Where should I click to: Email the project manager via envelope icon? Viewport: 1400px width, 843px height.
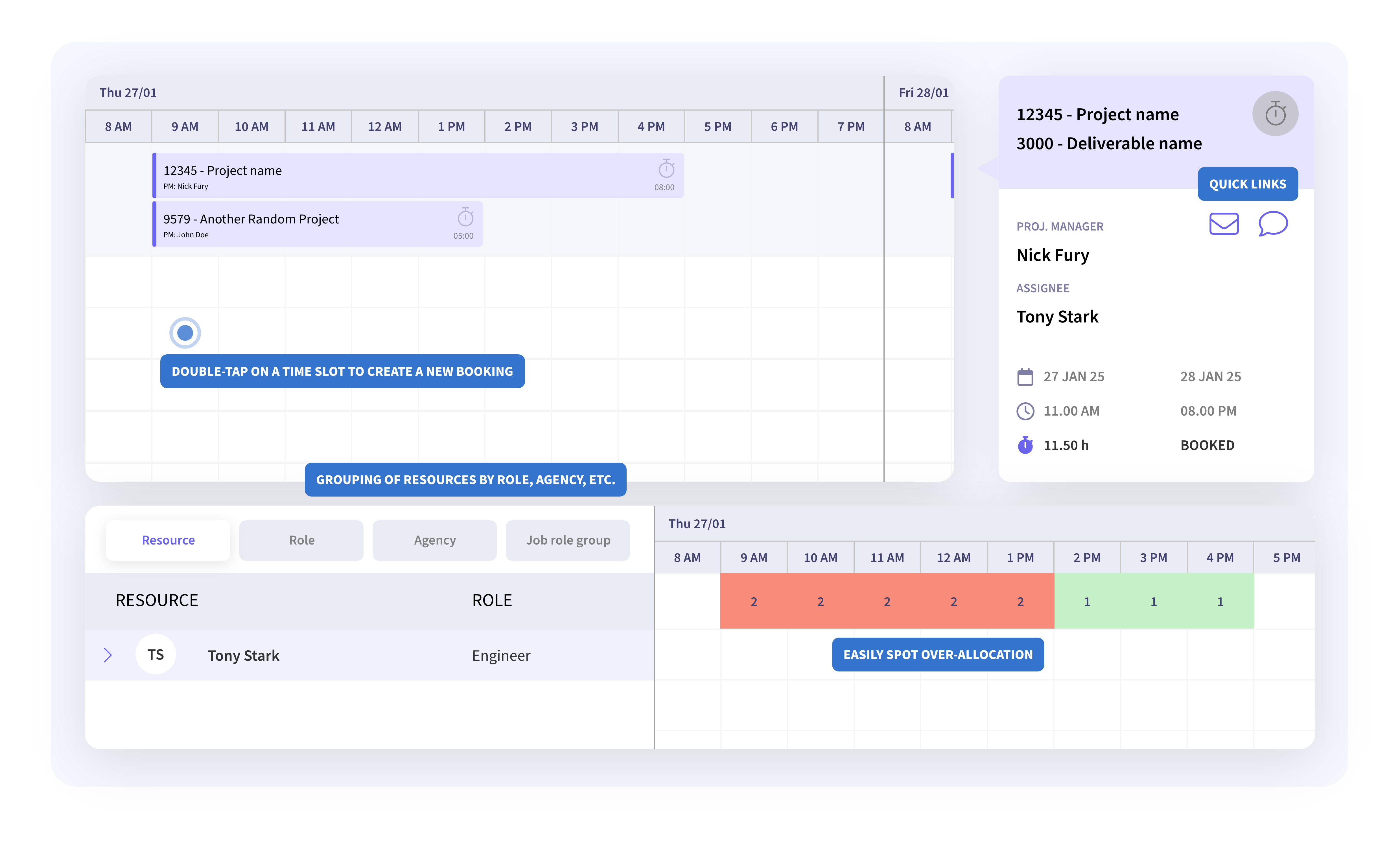pos(1223,224)
